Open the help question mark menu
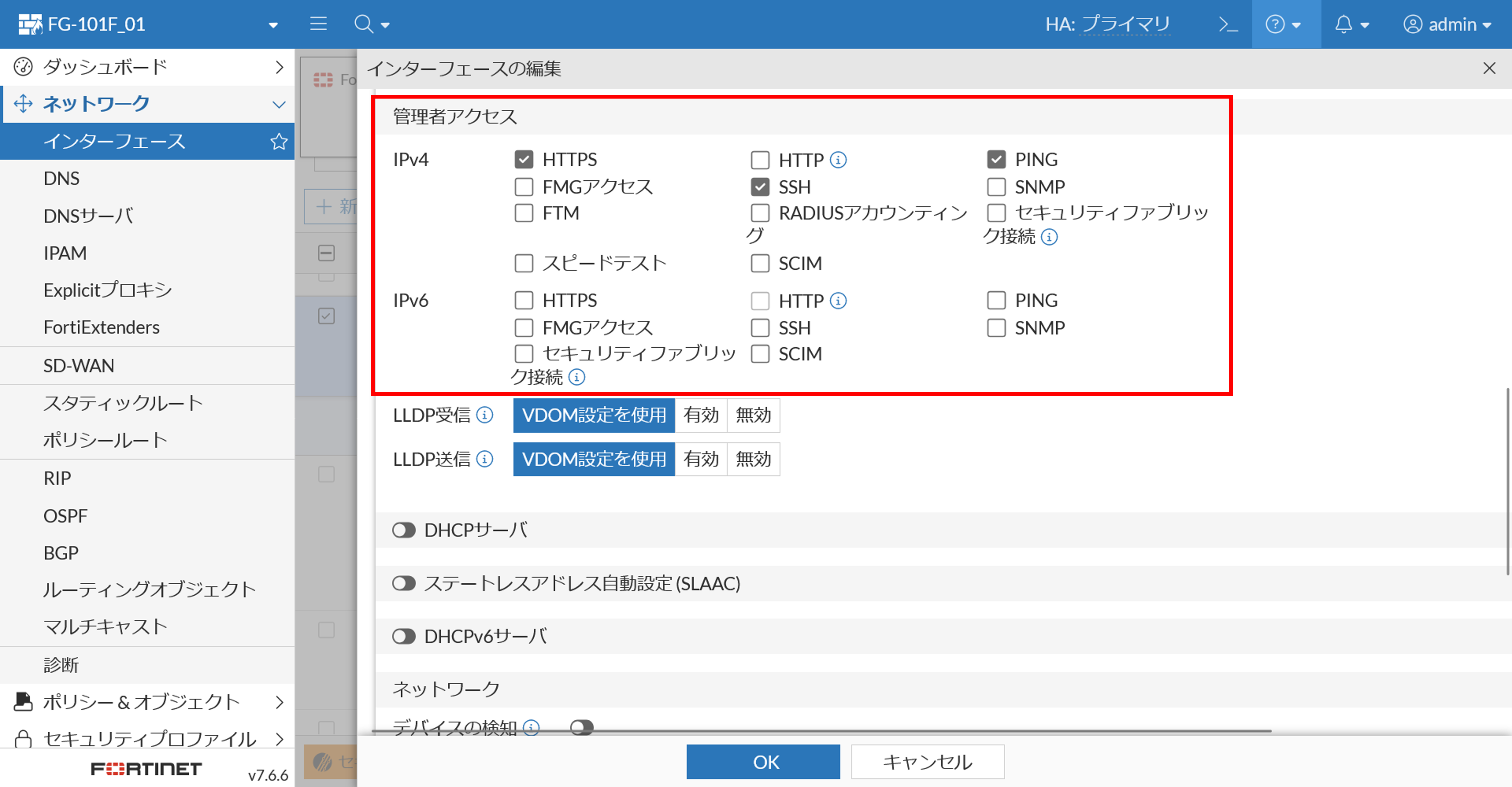Screen dimensions: 1512x787 [x=1275, y=25]
